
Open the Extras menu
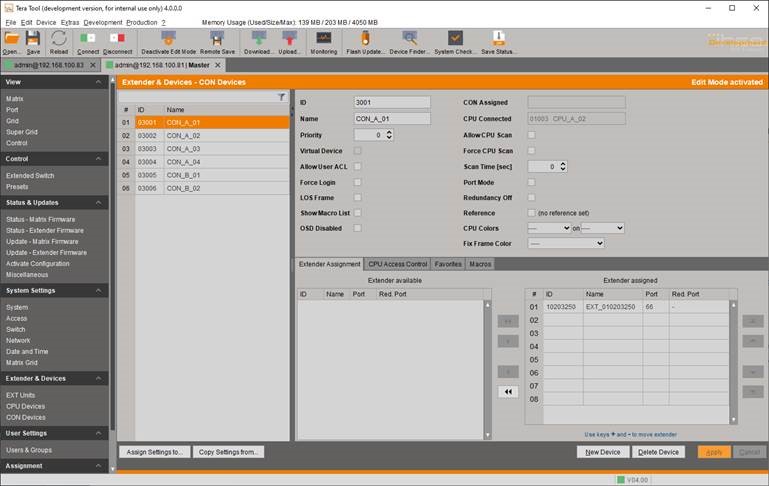69,22
